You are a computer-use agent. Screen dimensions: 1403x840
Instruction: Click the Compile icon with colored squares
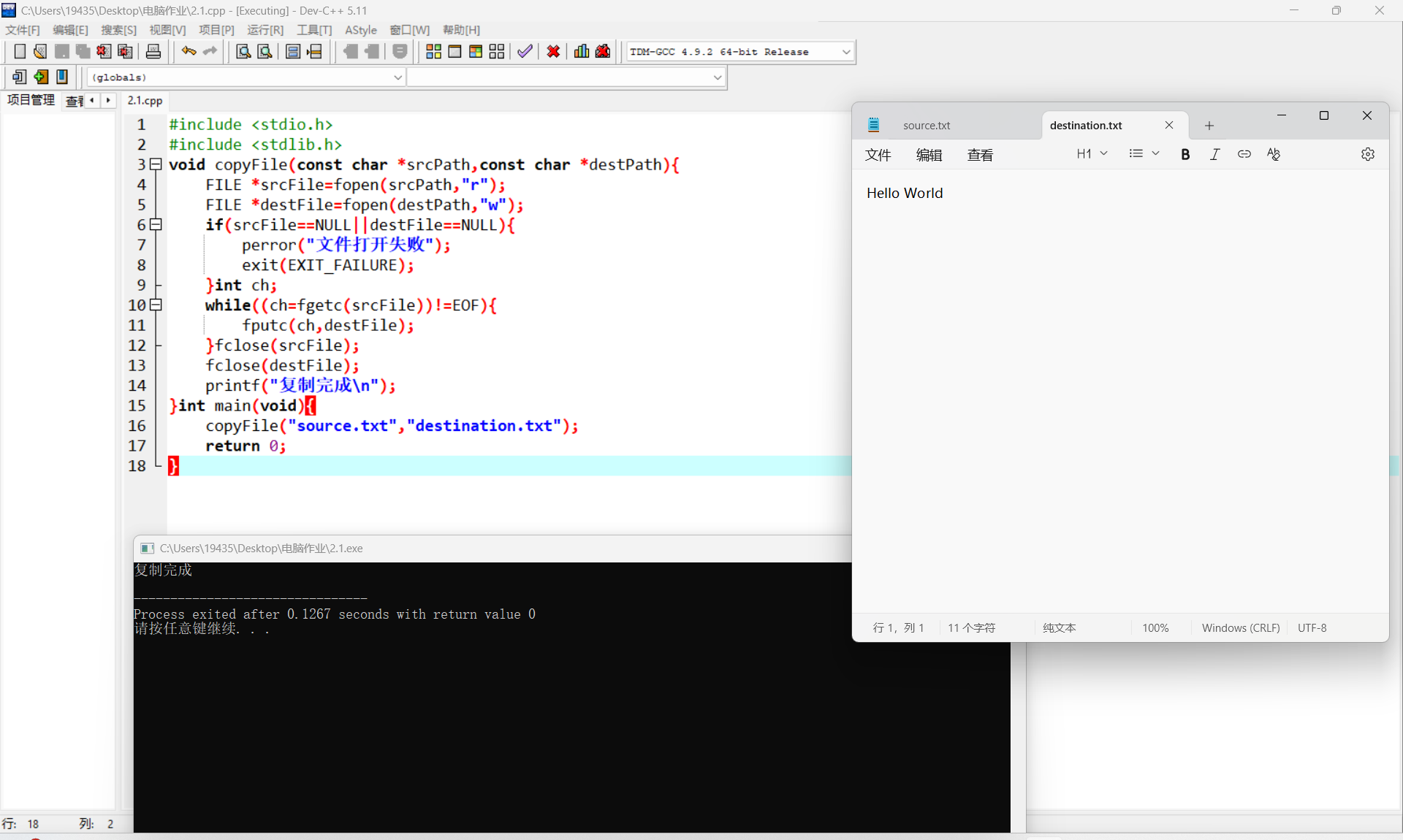click(433, 52)
